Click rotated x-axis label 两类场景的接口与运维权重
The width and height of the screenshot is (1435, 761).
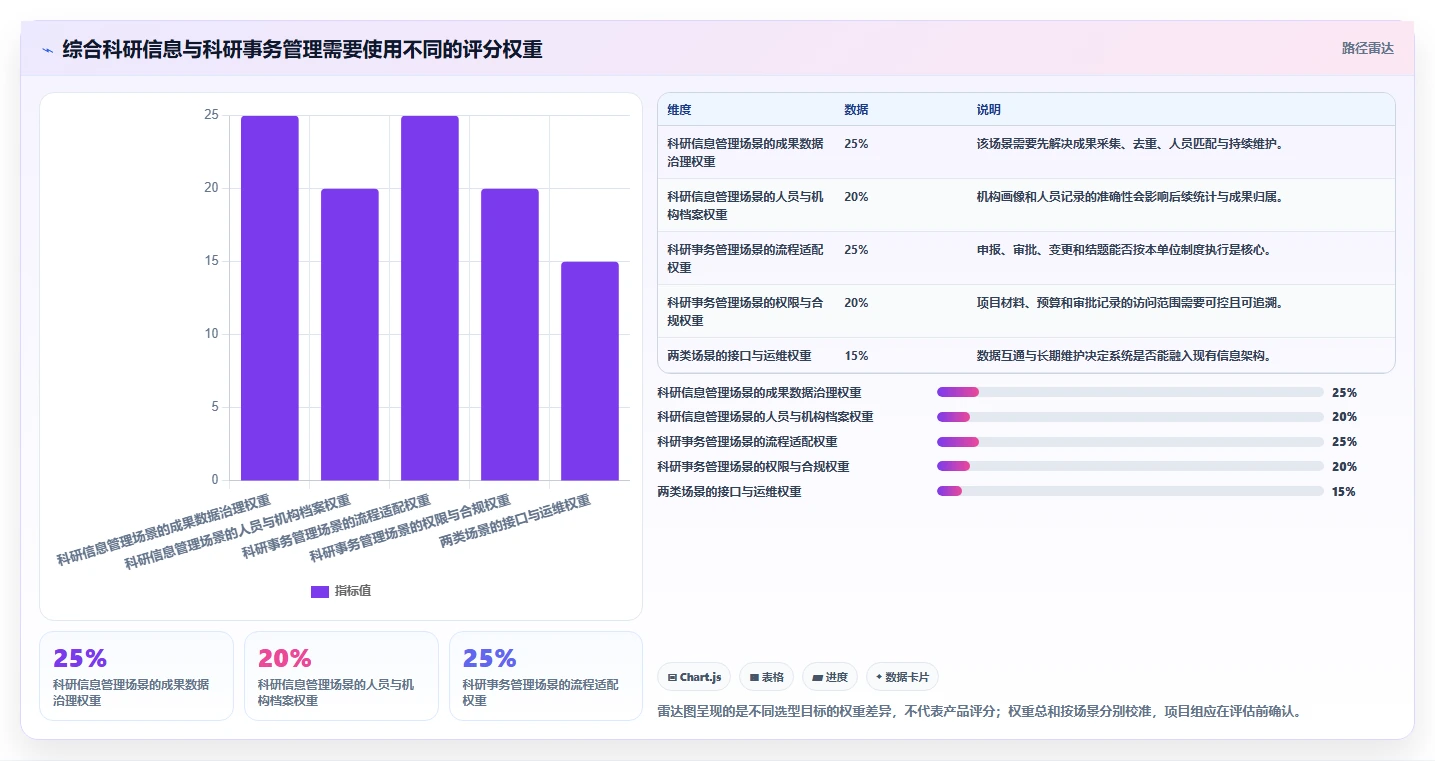tap(516, 522)
